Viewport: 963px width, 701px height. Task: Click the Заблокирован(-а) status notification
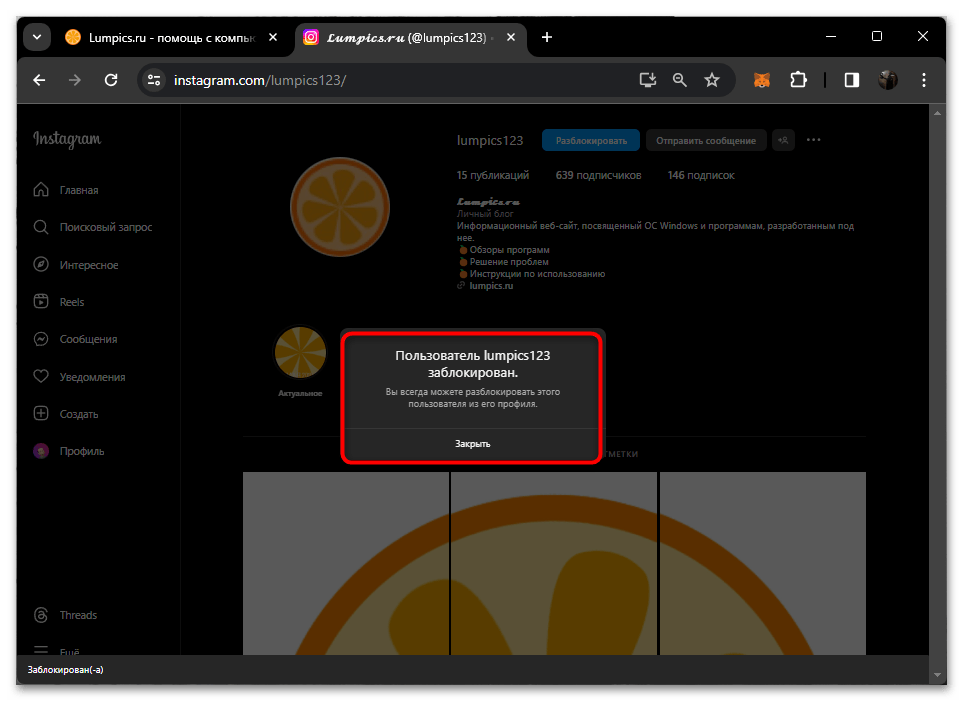click(66, 670)
